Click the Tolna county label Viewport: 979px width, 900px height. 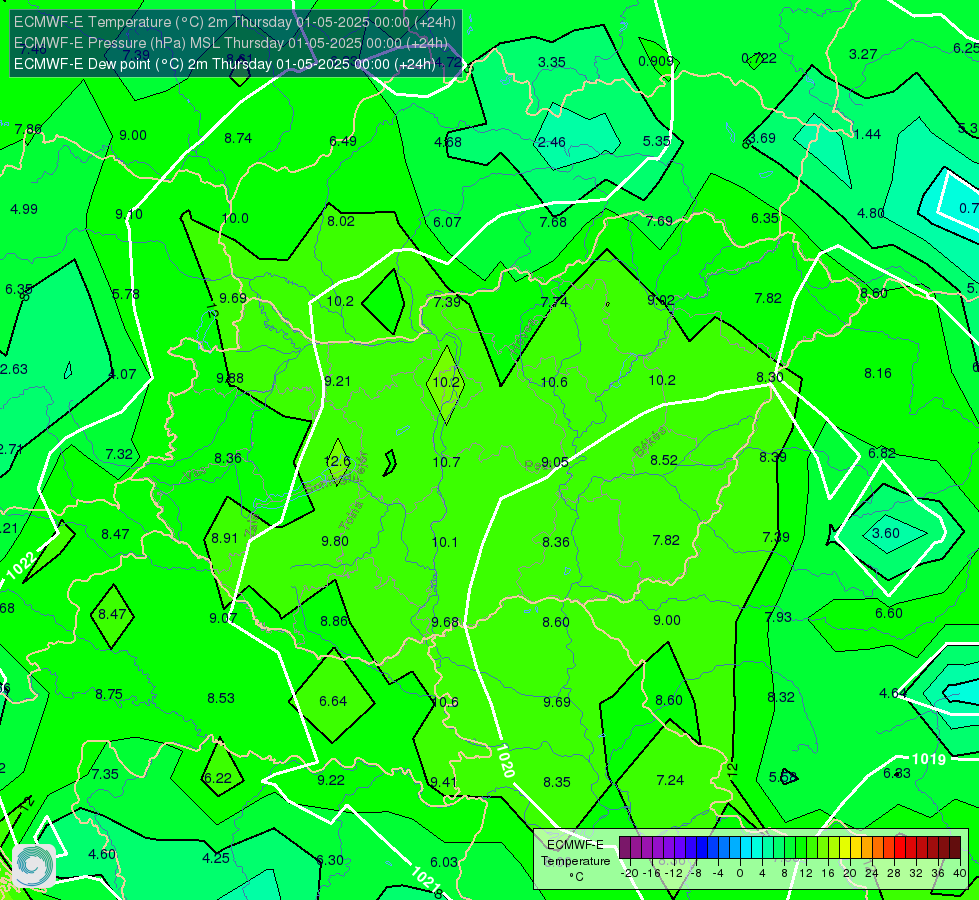tap(350, 515)
